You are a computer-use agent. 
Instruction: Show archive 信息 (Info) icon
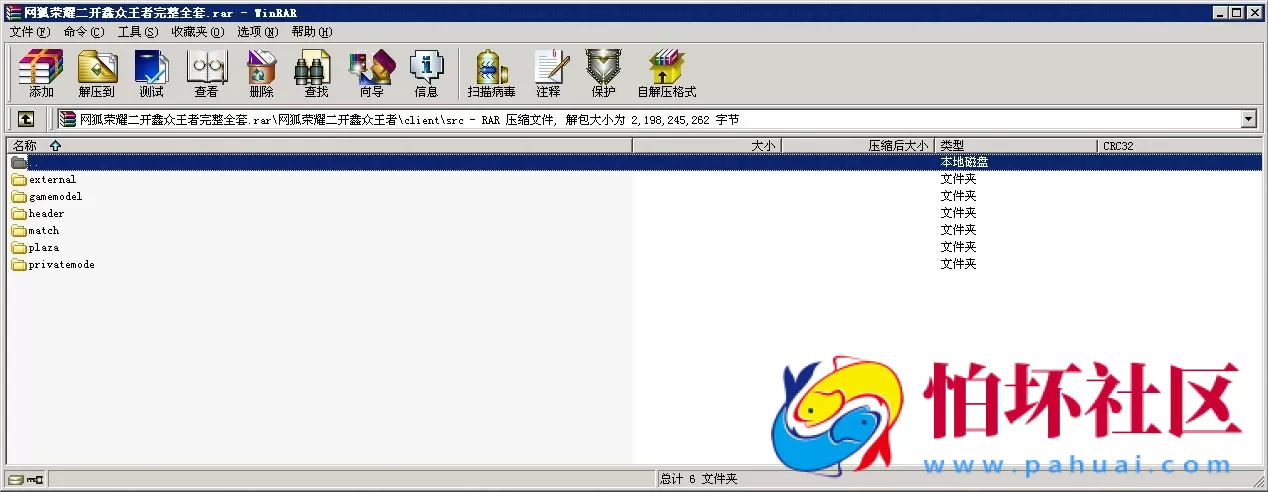[426, 73]
